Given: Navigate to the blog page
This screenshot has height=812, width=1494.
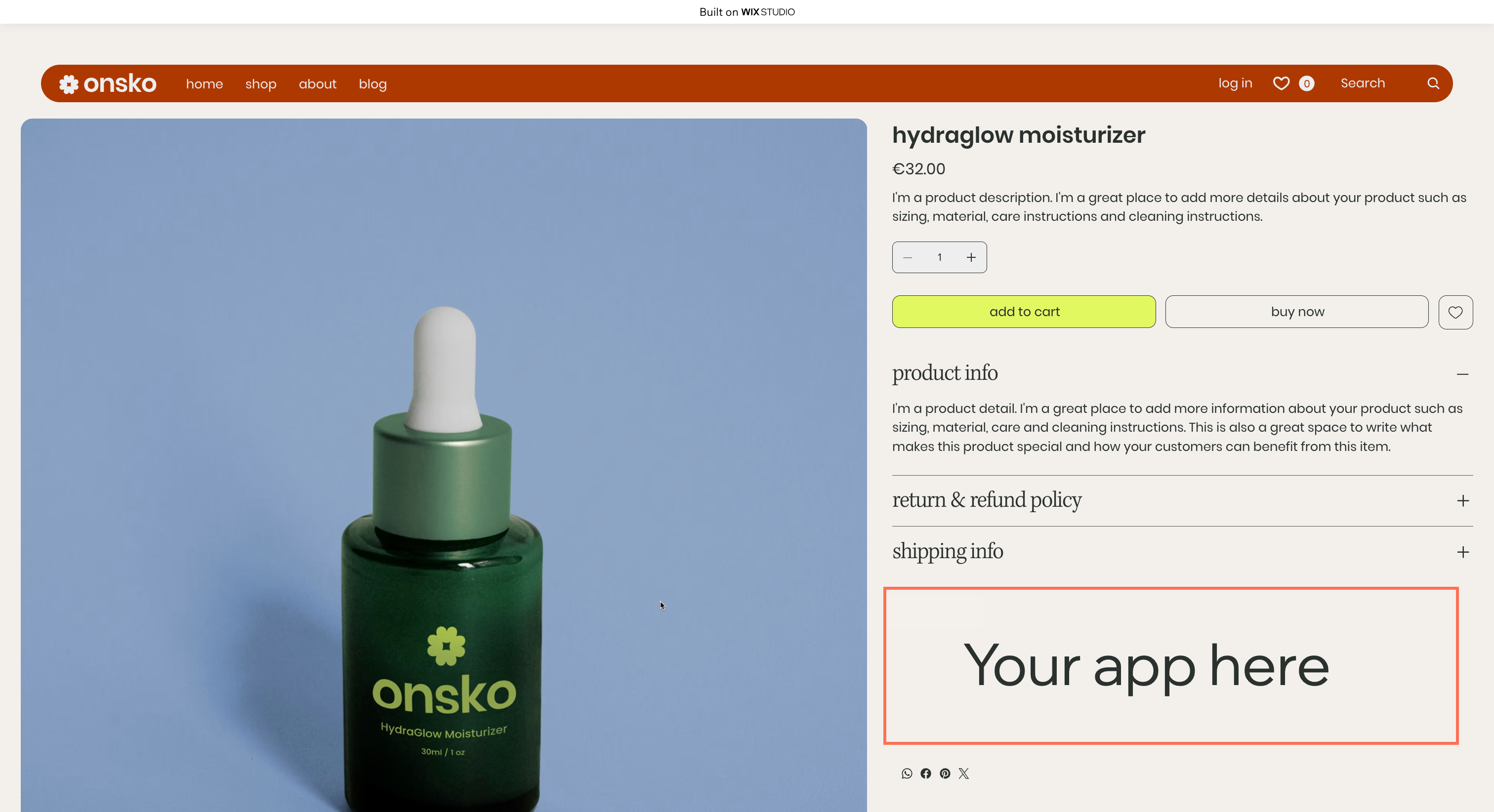Looking at the screenshot, I should [373, 83].
